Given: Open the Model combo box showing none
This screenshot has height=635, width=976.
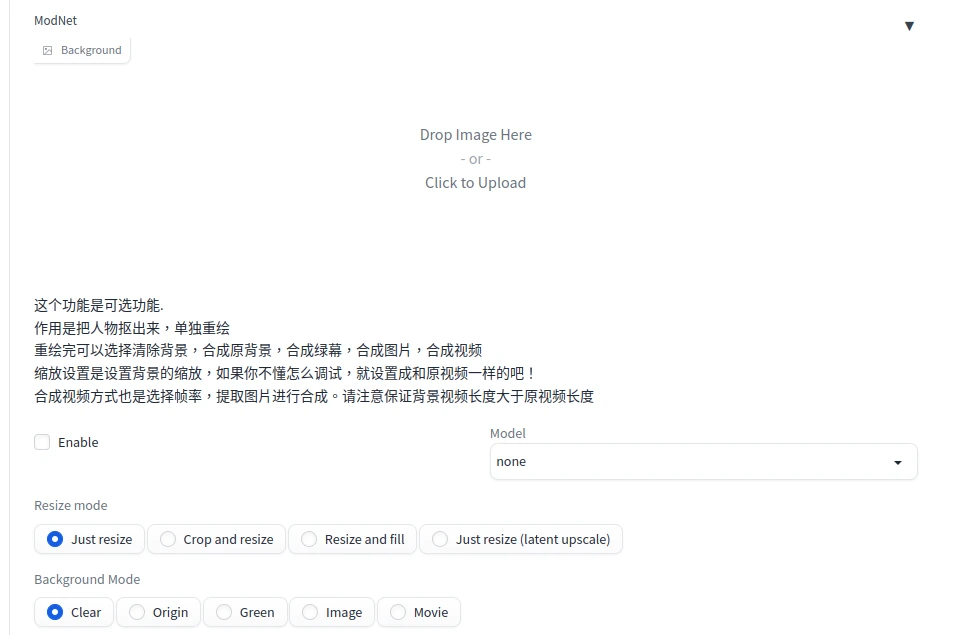Looking at the screenshot, I should tap(690, 462).
